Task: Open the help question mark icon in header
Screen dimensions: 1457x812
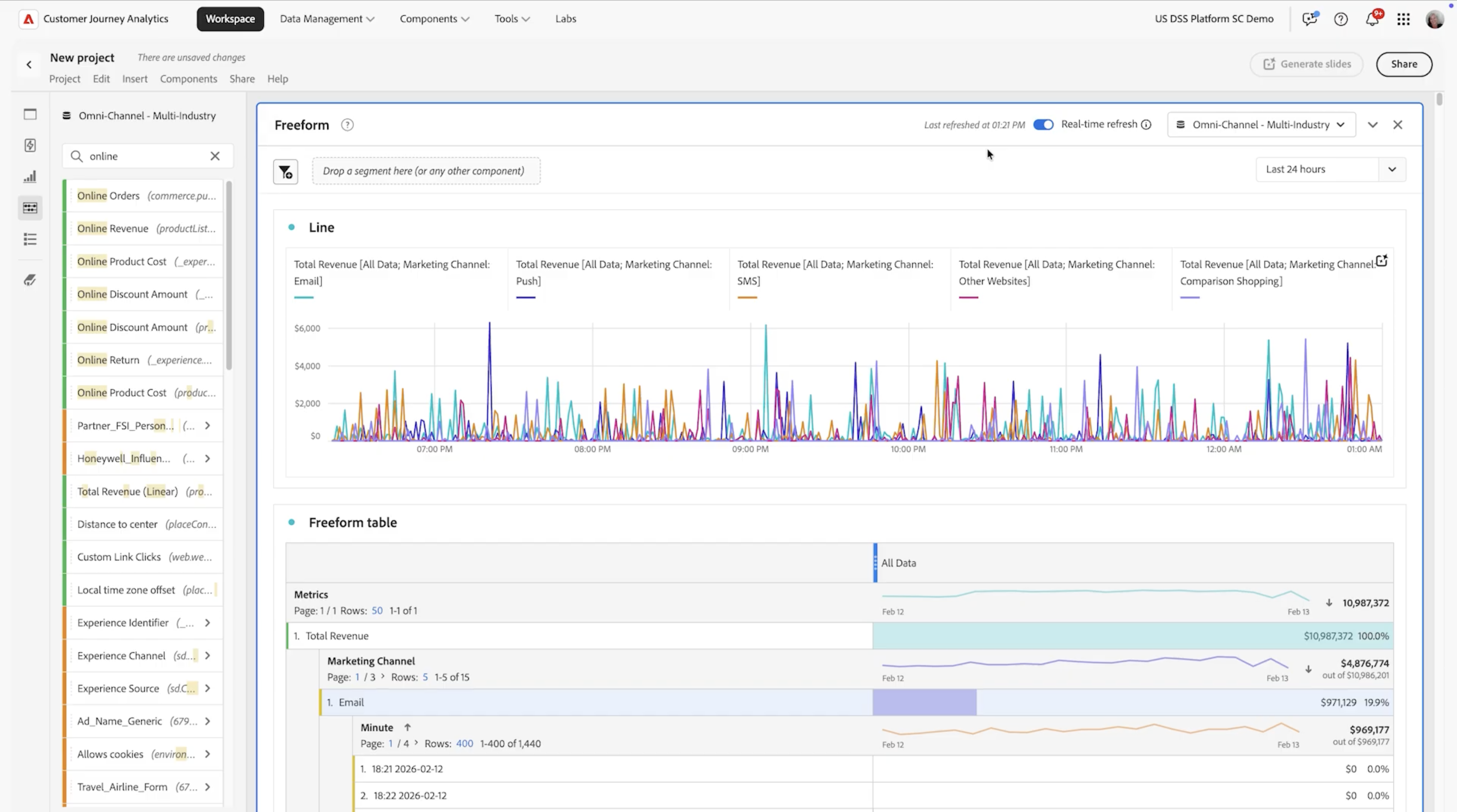Action: point(1341,19)
